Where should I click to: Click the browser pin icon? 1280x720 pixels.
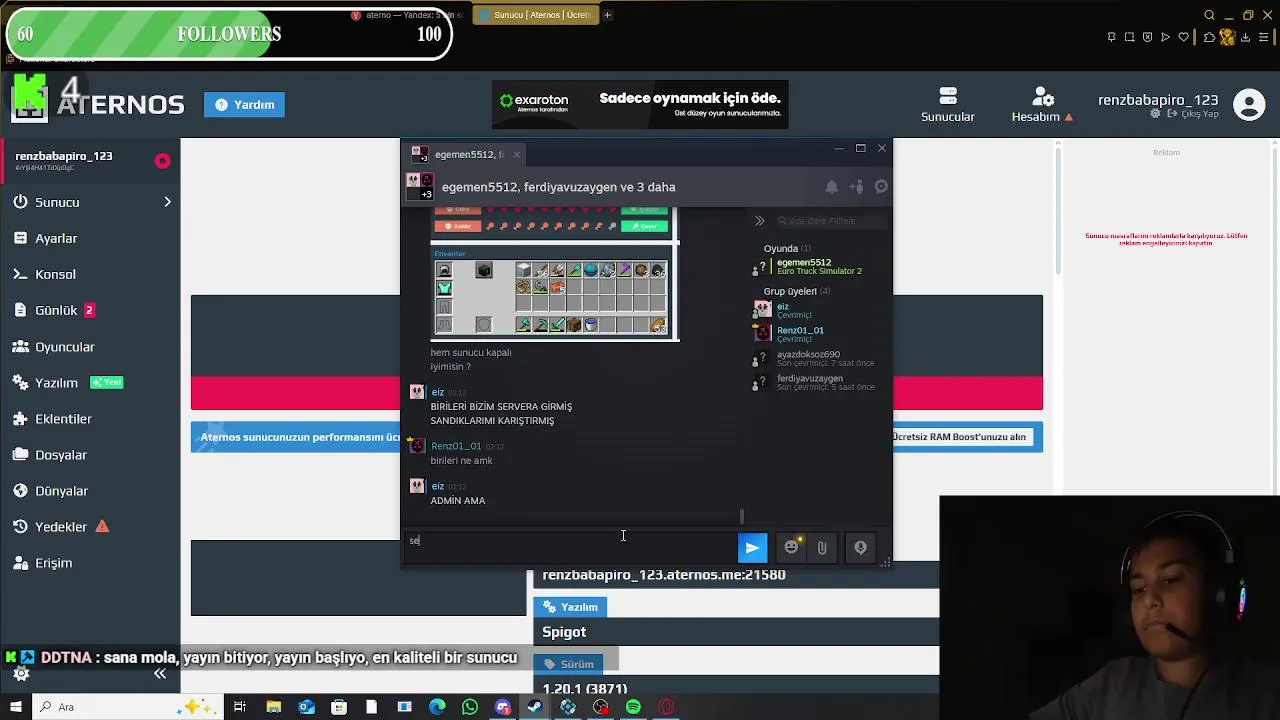tap(1111, 37)
